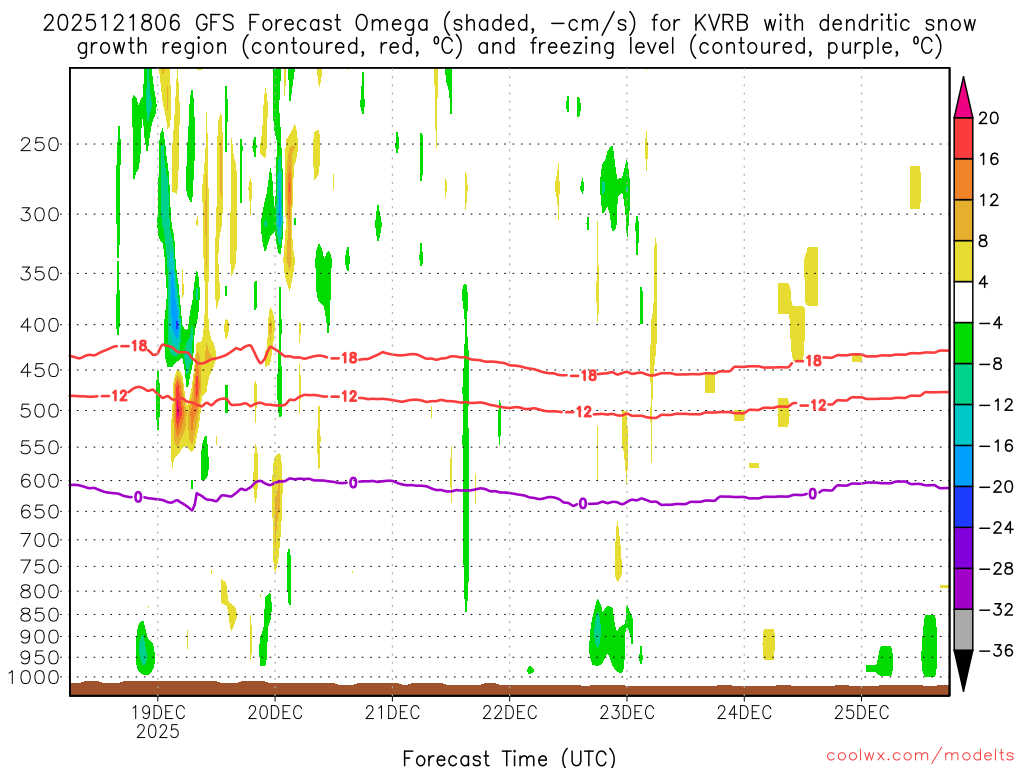Image resolution: width=1024 pixels, height=768 pixels.
Task: Click the coolwx.com/modelts link
Action: [920, 756]
